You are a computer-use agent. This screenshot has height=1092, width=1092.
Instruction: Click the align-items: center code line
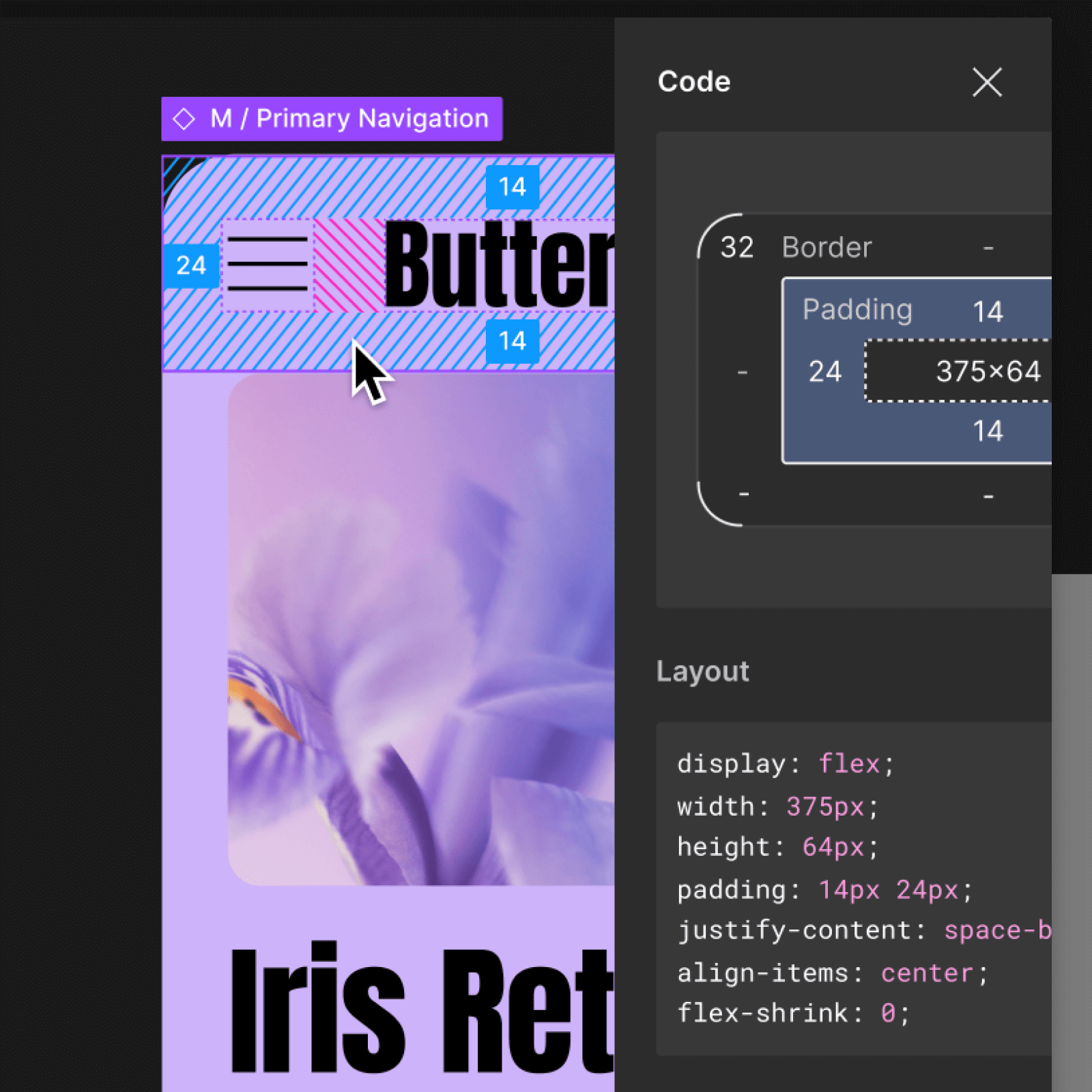[x=833, y=973]
